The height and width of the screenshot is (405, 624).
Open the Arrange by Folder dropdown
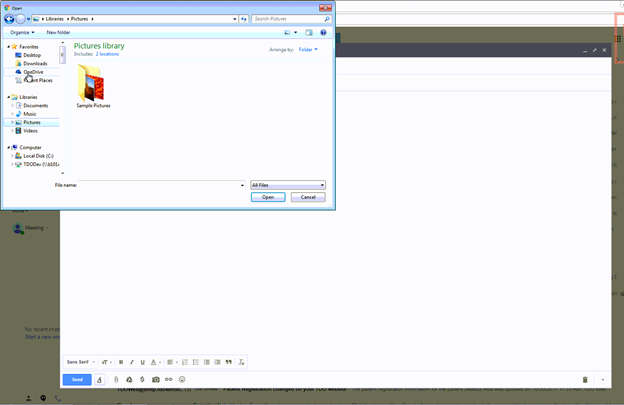pyautogui.click(x=308, y=49)
